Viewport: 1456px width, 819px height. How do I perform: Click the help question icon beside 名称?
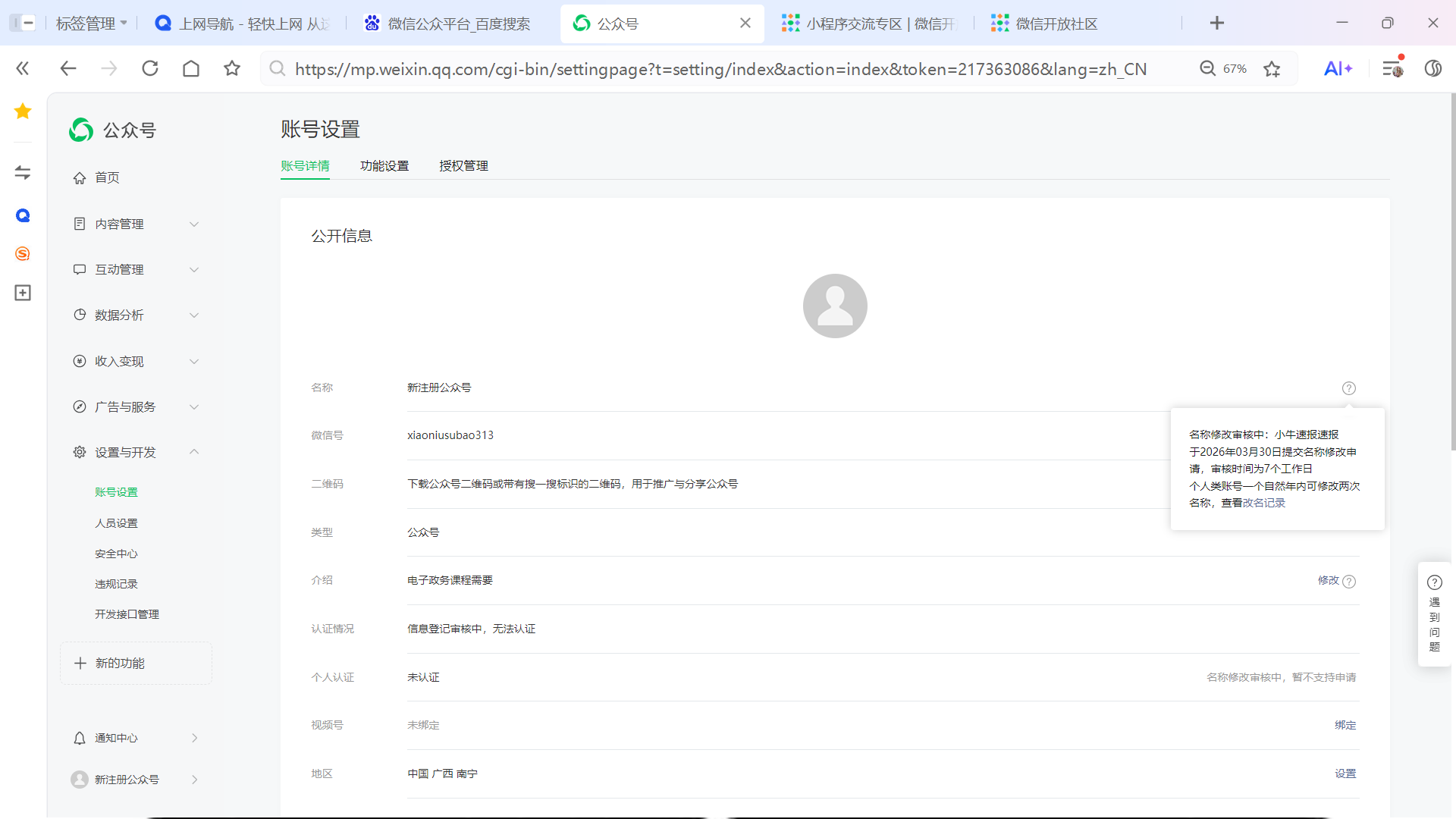(x=1348, y=388)
